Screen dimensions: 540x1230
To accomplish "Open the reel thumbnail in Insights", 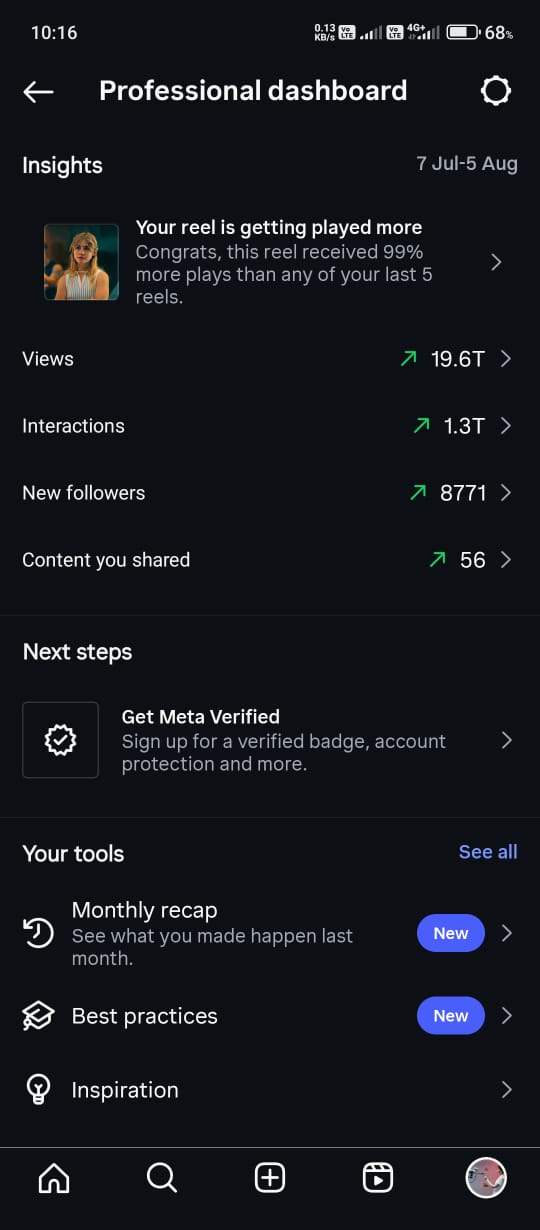I will (x=81, y=262).
